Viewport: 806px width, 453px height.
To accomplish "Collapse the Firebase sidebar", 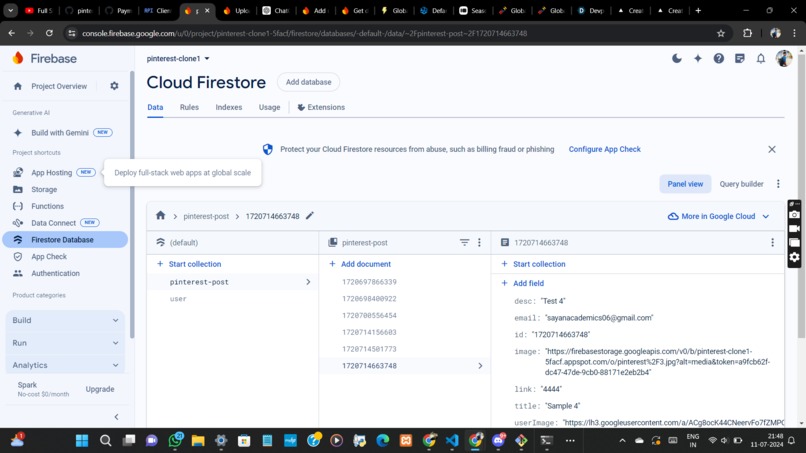I will tap(116, 416).
